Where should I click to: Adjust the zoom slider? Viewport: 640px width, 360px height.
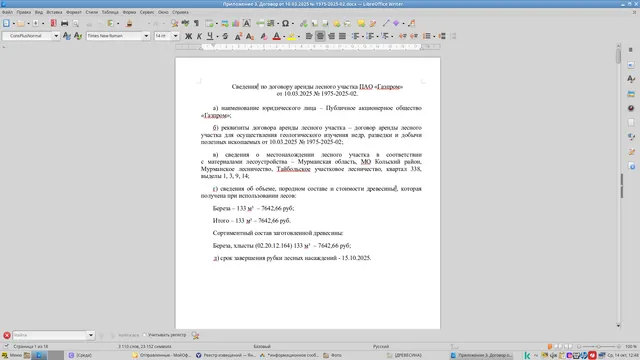(x=599, y=347)
